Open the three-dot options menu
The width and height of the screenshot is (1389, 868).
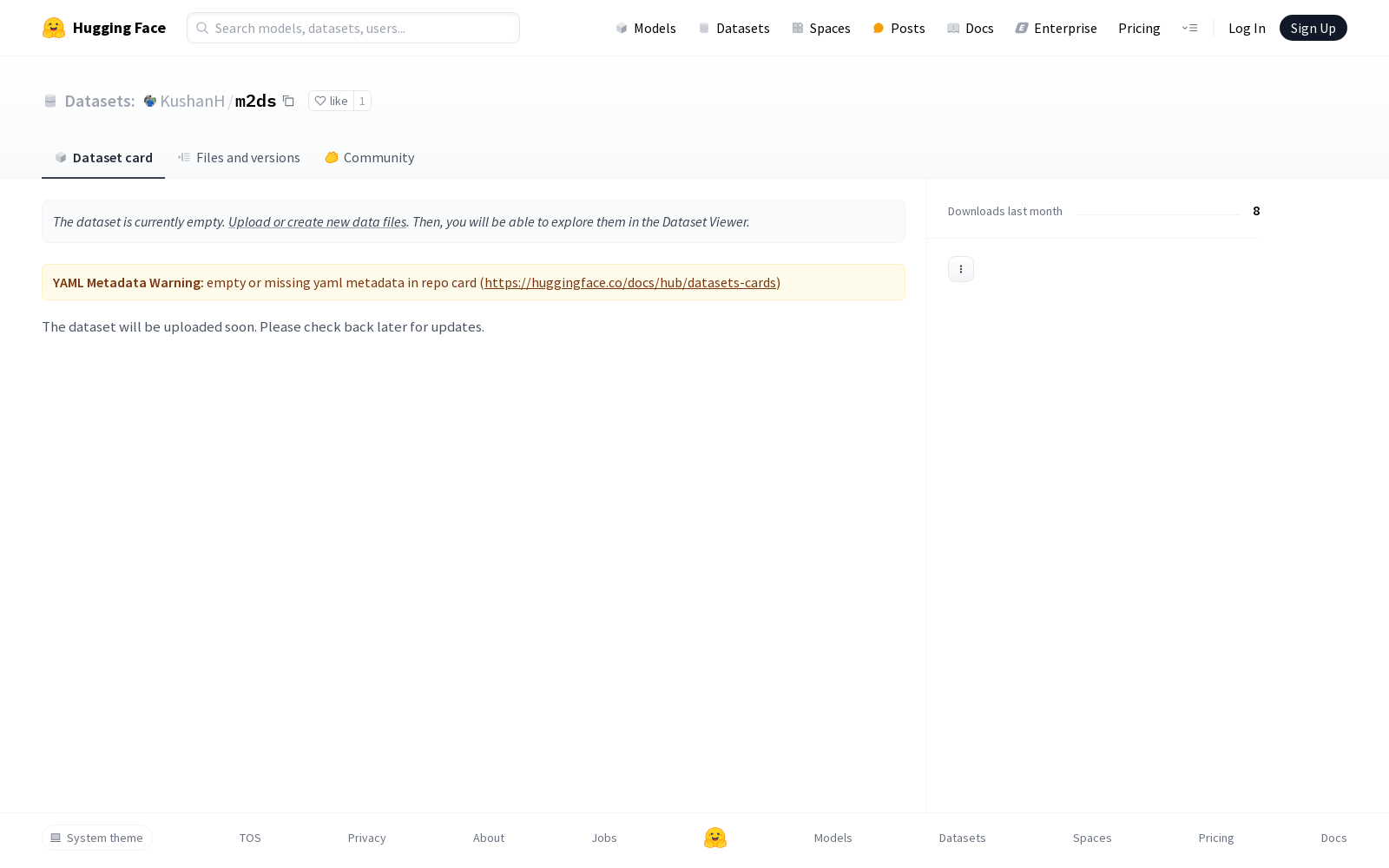(x=960, y=269)
